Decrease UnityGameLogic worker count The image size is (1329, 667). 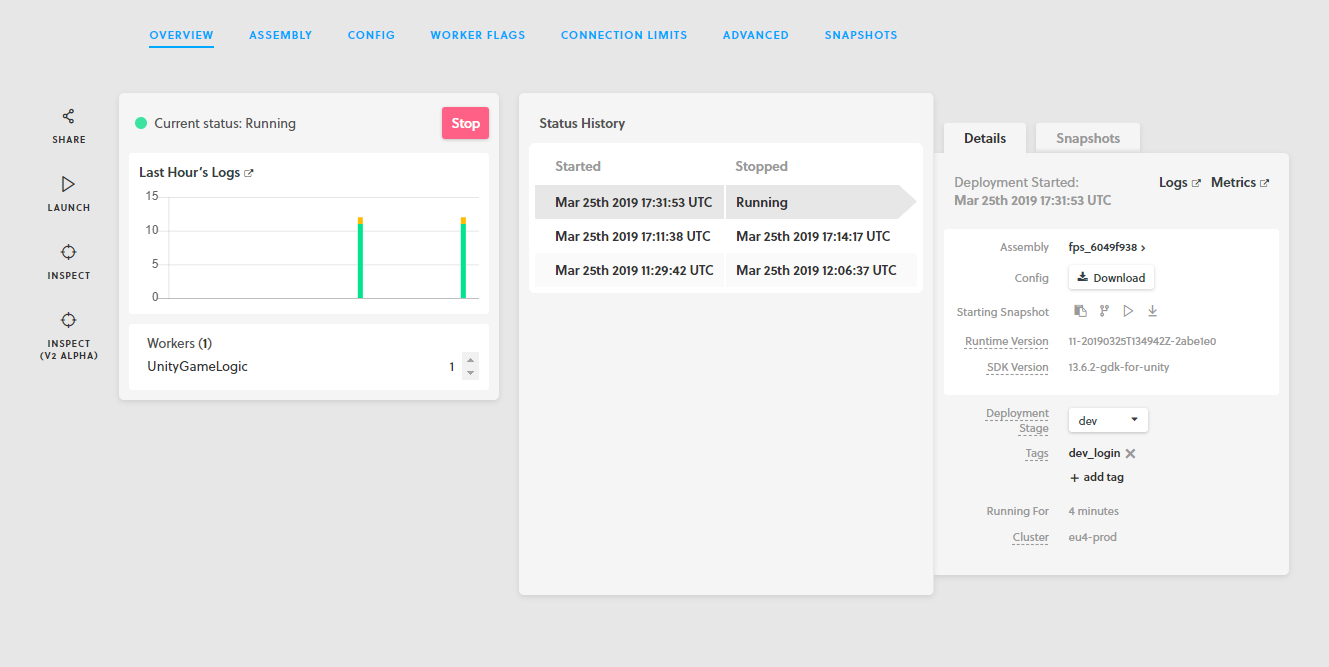(x=470, y=373)
